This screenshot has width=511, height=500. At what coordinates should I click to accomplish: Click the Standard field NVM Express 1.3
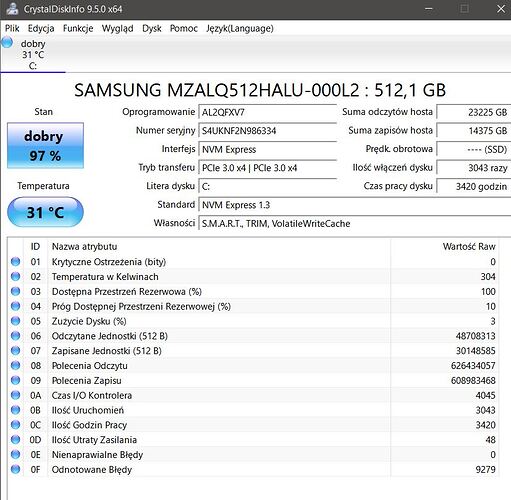(x=355, y=205)
